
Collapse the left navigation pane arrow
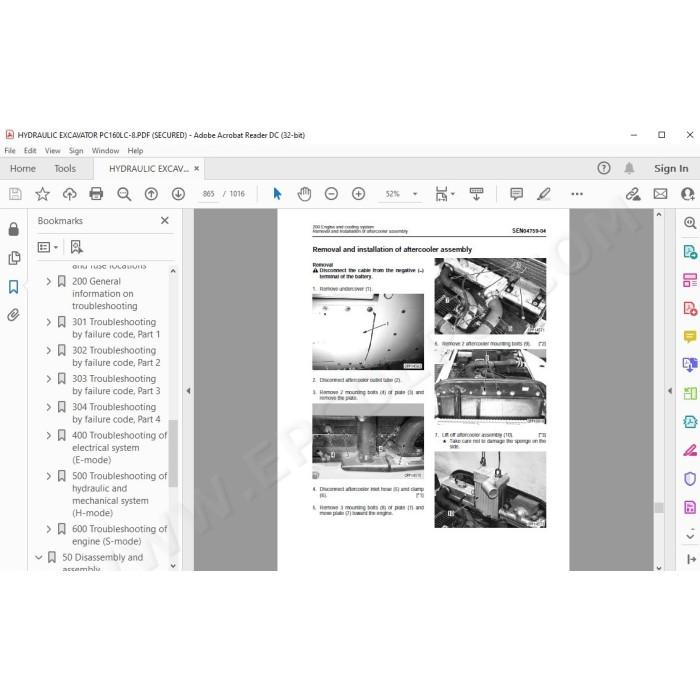click(x=188, y=391)
